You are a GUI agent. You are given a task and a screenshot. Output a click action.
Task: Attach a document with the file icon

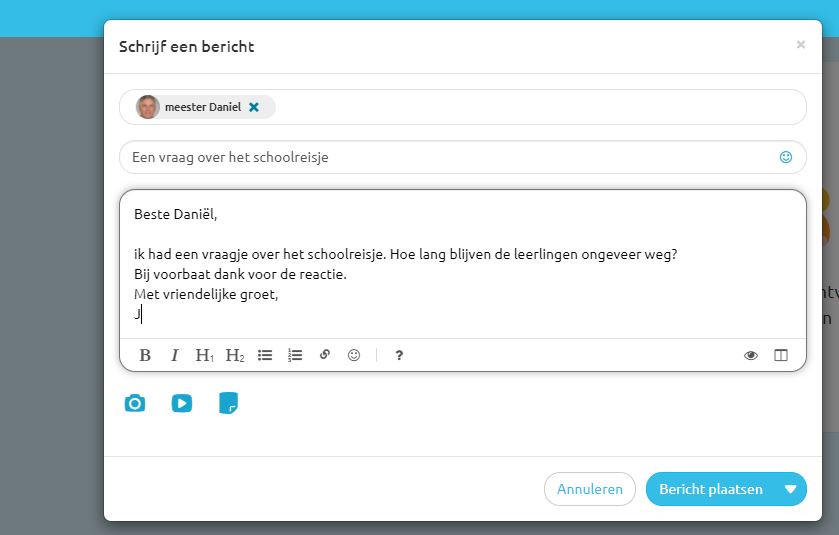tap(228, 403)
